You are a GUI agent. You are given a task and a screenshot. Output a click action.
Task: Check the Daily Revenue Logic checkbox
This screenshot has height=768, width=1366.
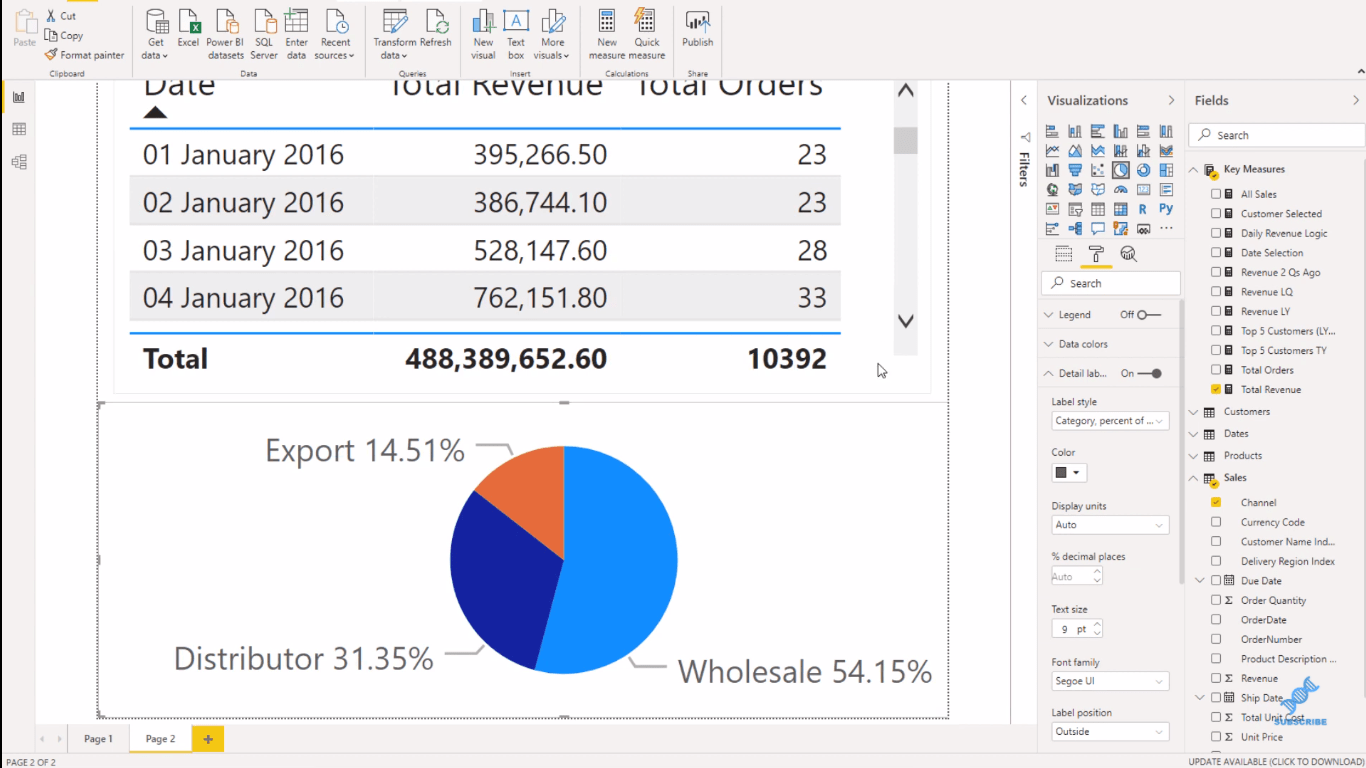click(1216, 233)
